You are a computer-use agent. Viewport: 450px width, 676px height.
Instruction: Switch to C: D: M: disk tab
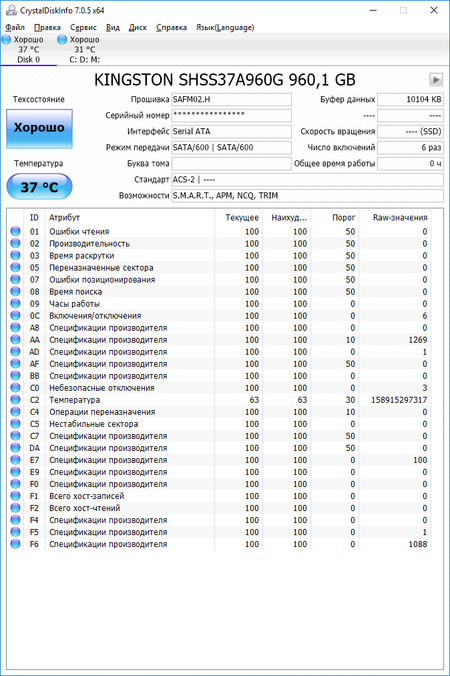(x=84, y=49)
